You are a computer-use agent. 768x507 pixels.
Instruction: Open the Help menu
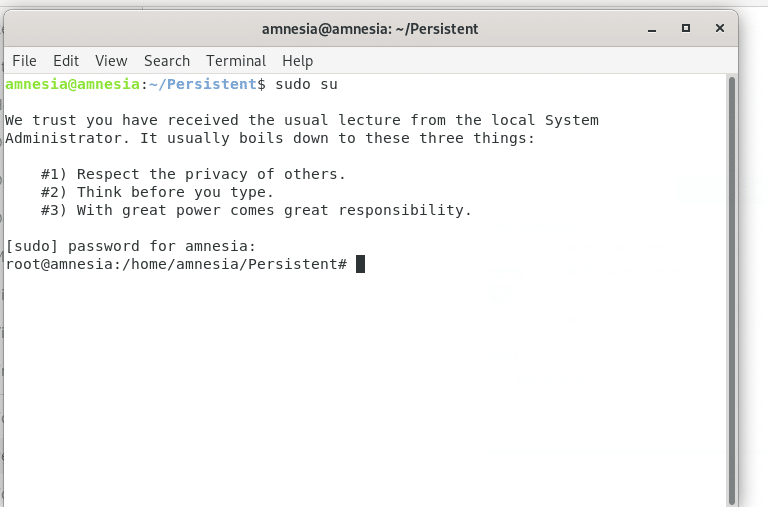(x=297, y=61)
